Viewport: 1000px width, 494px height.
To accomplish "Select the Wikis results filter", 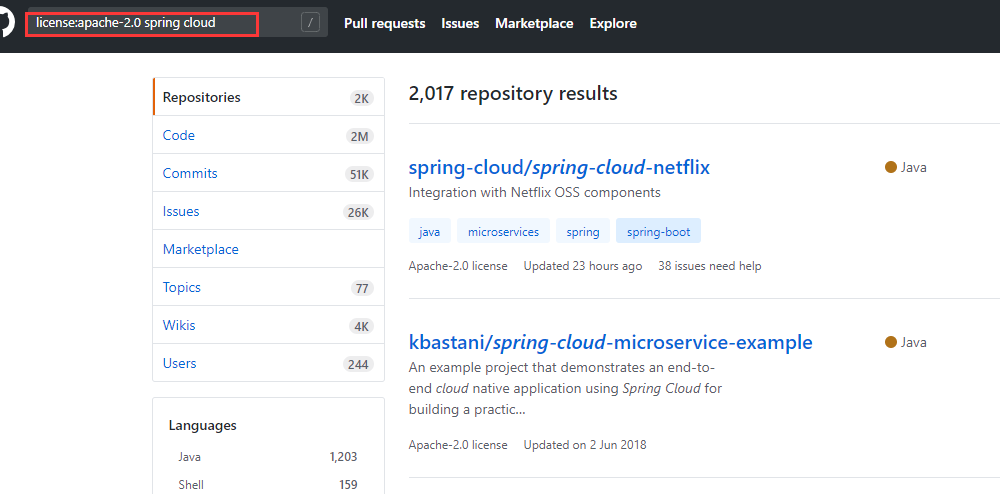I will coord(268,325).
